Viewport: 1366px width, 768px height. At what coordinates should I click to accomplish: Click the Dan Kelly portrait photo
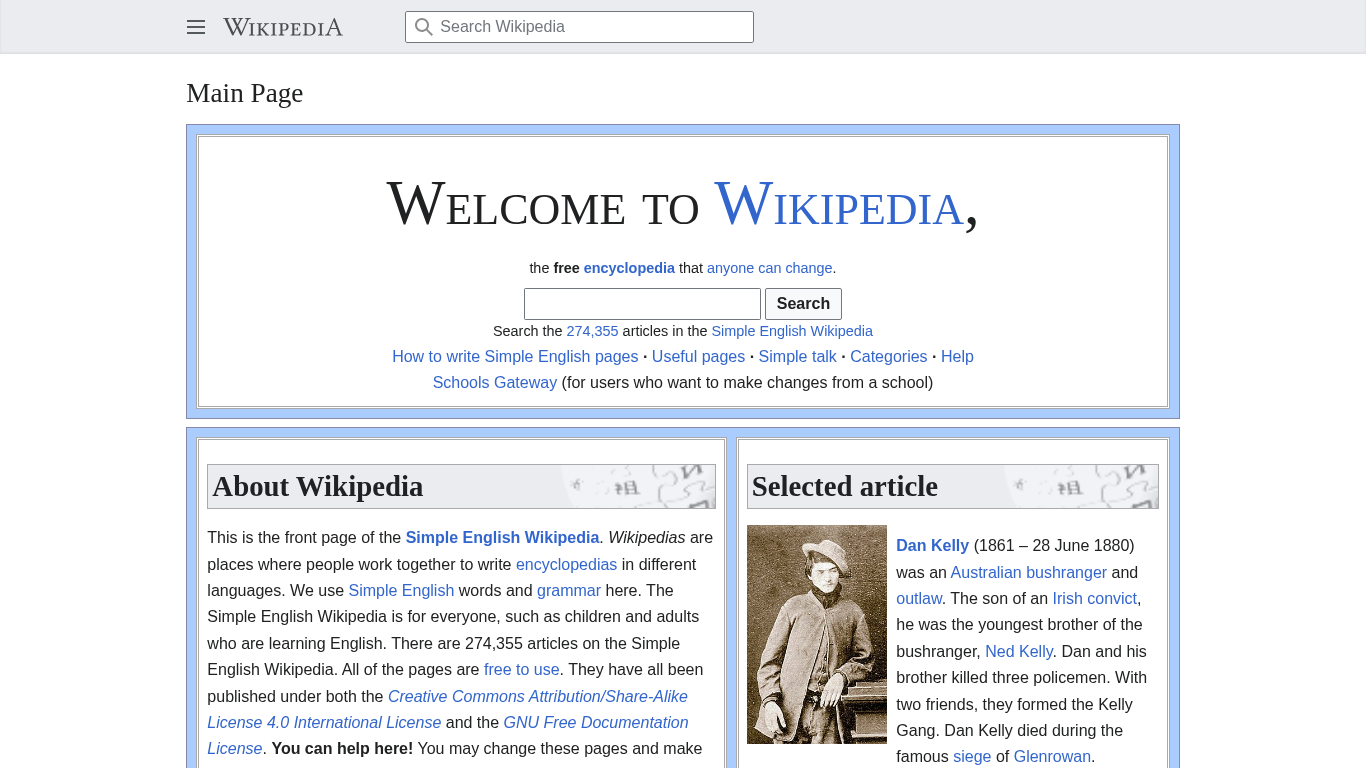(817, 634)
